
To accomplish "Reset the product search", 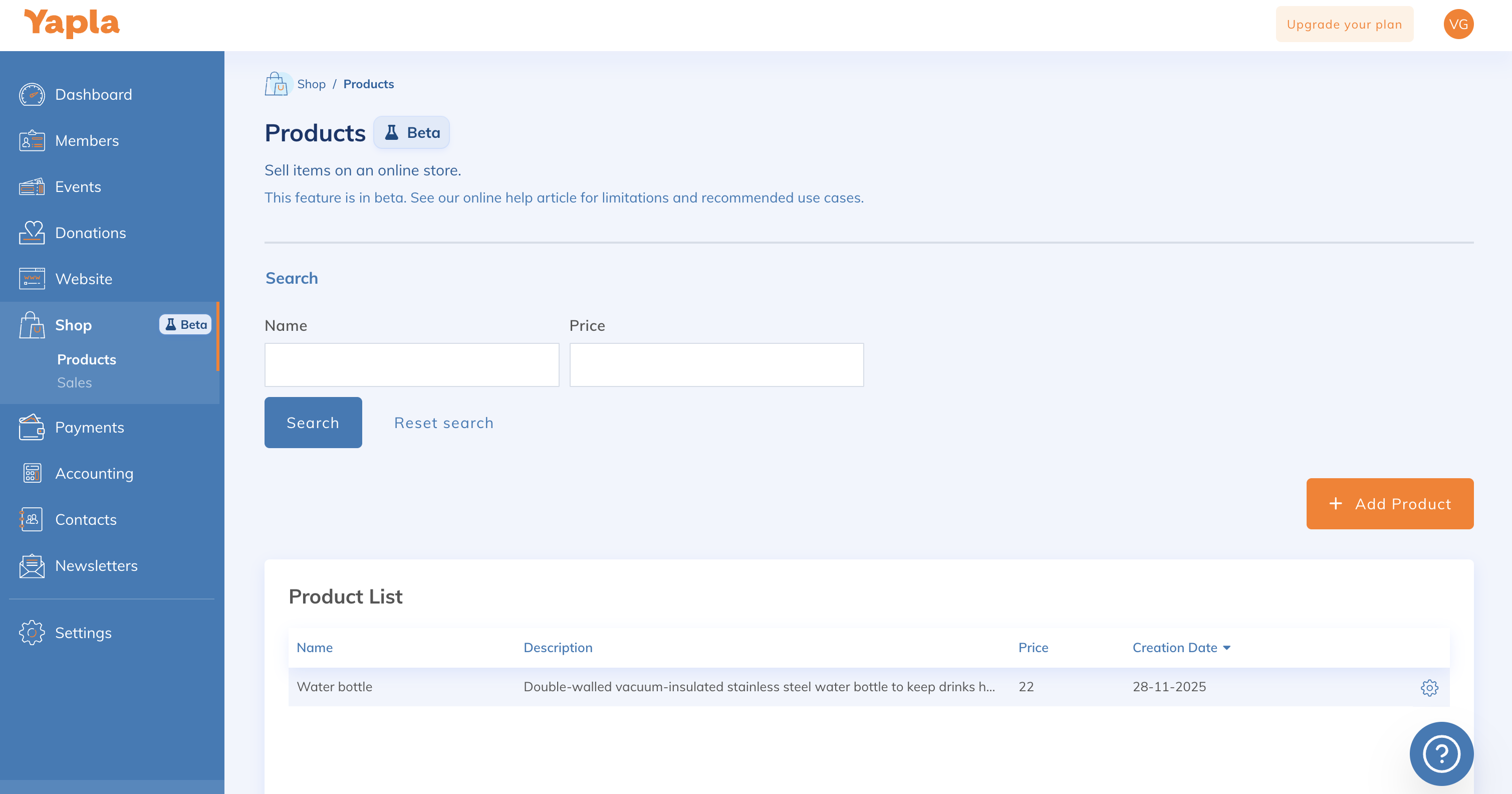I will coord(444,422).
